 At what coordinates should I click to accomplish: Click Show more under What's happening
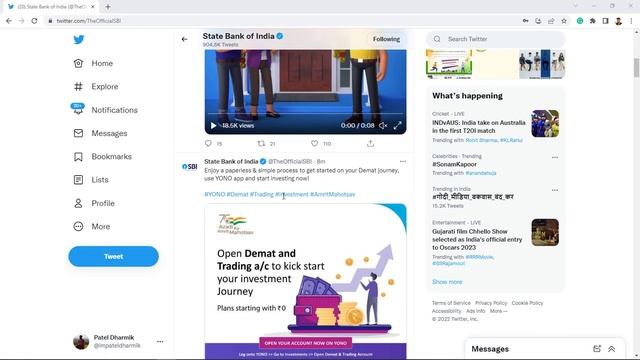(x=447, y=282)
